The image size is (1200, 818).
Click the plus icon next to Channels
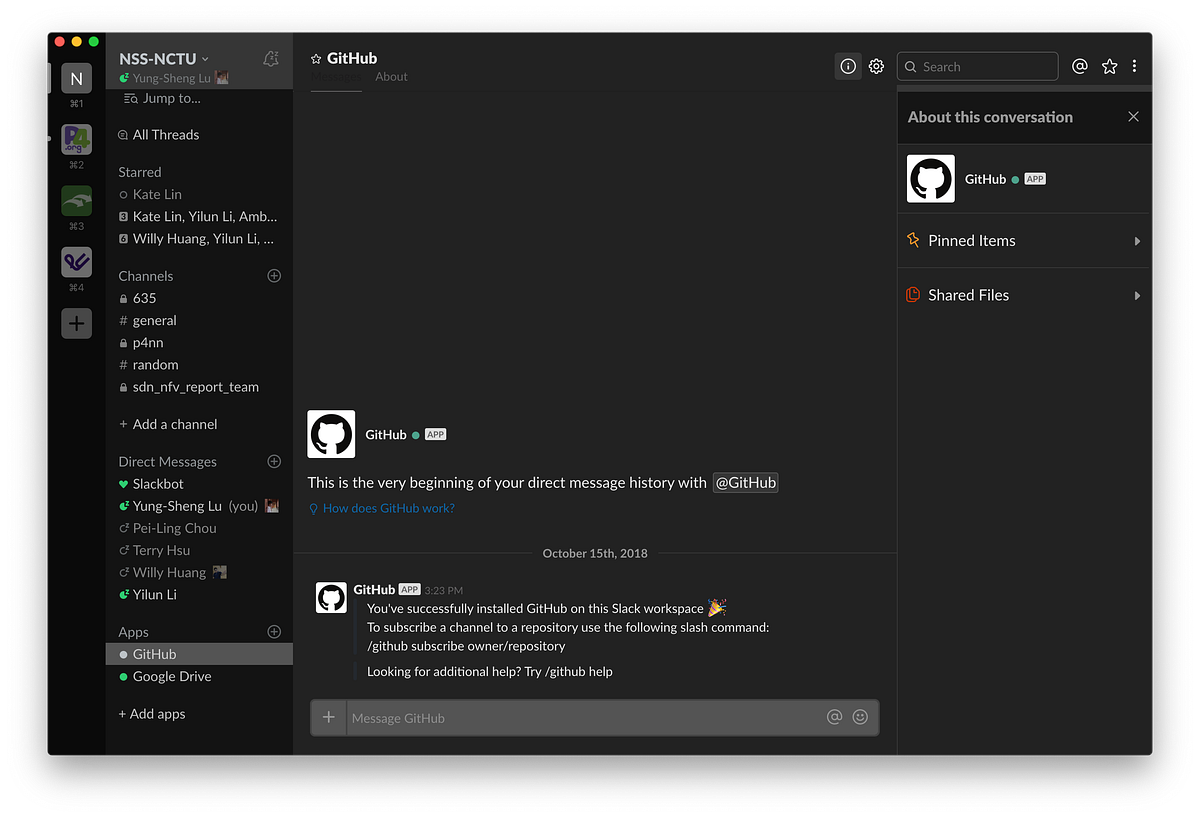coord(274,276)
